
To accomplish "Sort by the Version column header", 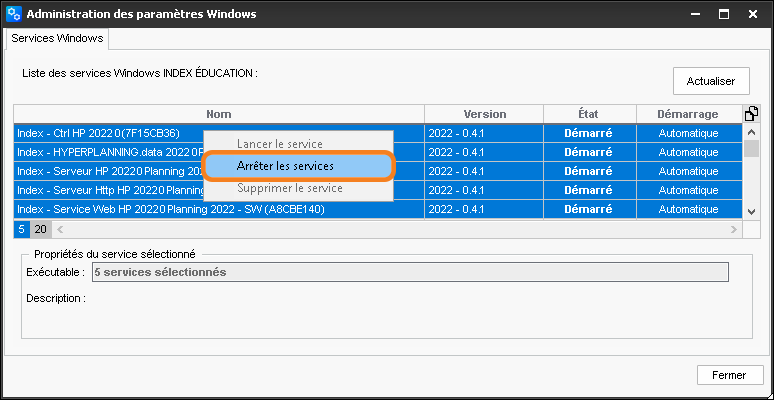I will point(484,114).
